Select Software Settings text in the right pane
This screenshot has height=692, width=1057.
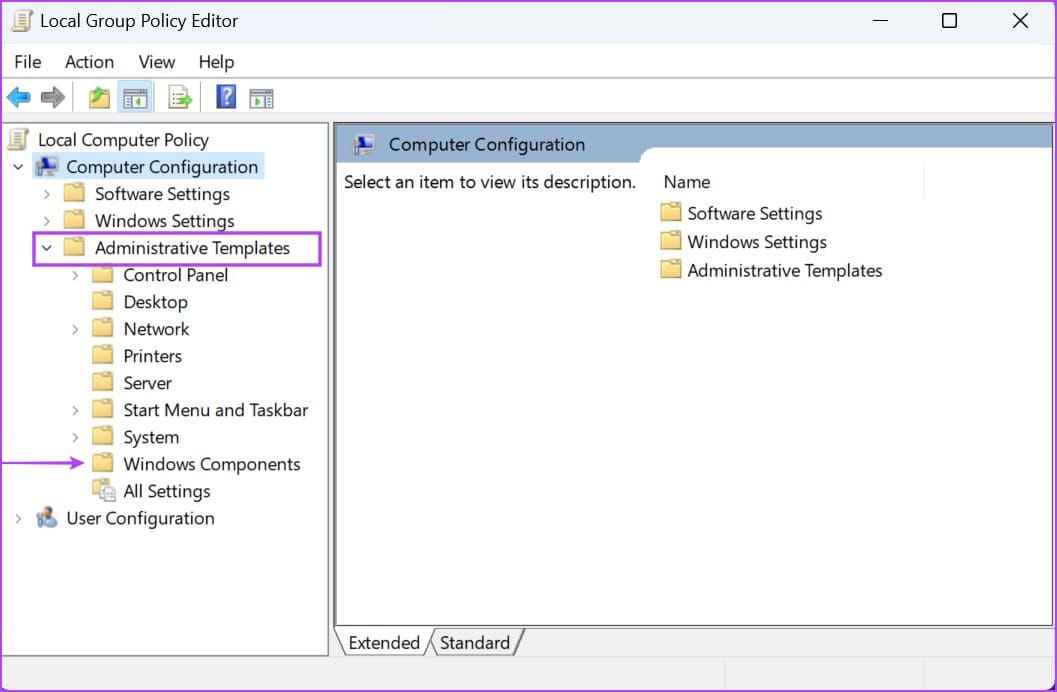tap(754, 214)
